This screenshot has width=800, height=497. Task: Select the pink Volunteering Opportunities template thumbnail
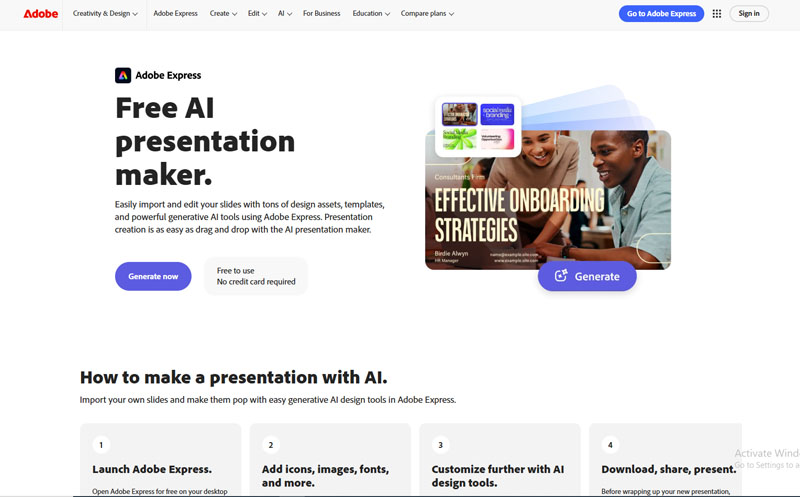(x=497, y=139)
